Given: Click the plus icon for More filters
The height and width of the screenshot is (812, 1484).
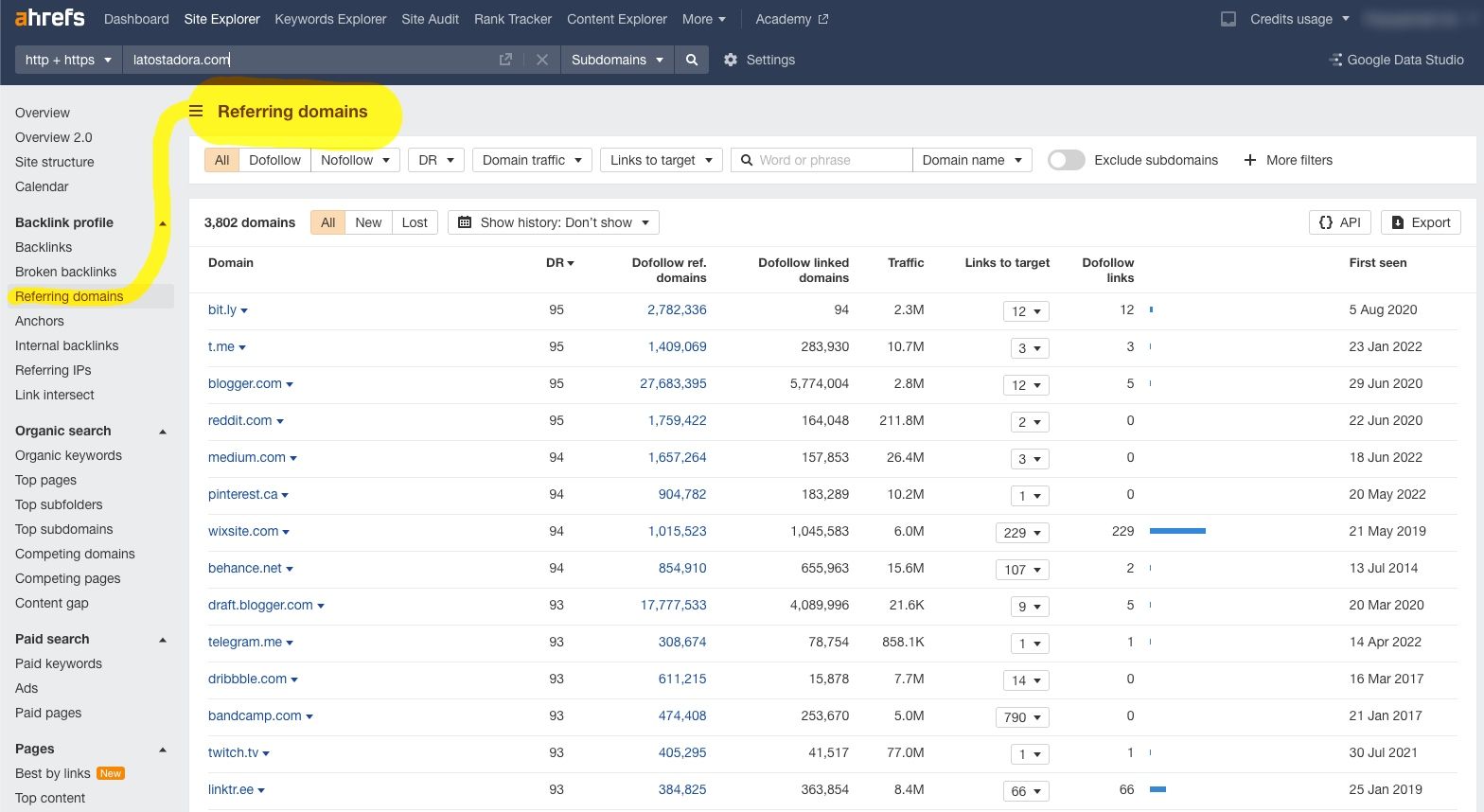Looking at the screenshot, I should (x=1249, y=160).
